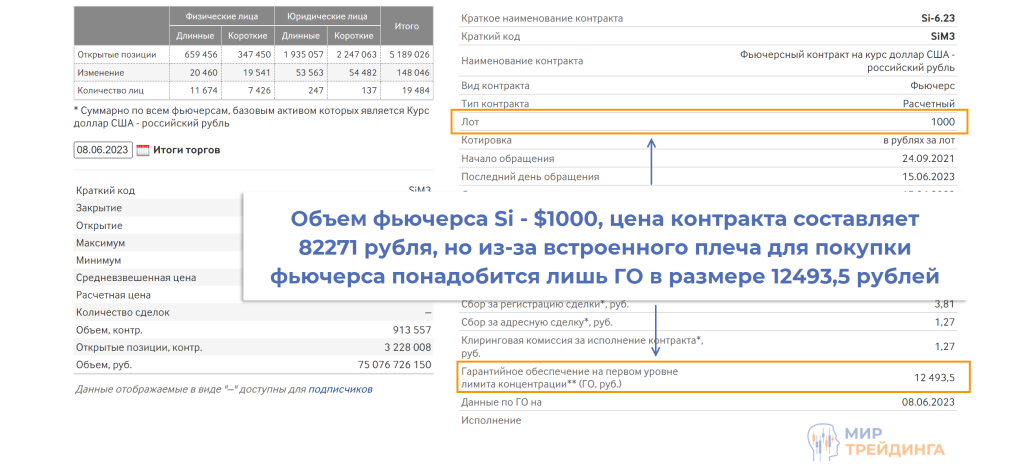Click the Итого column header

pos(406,26)
